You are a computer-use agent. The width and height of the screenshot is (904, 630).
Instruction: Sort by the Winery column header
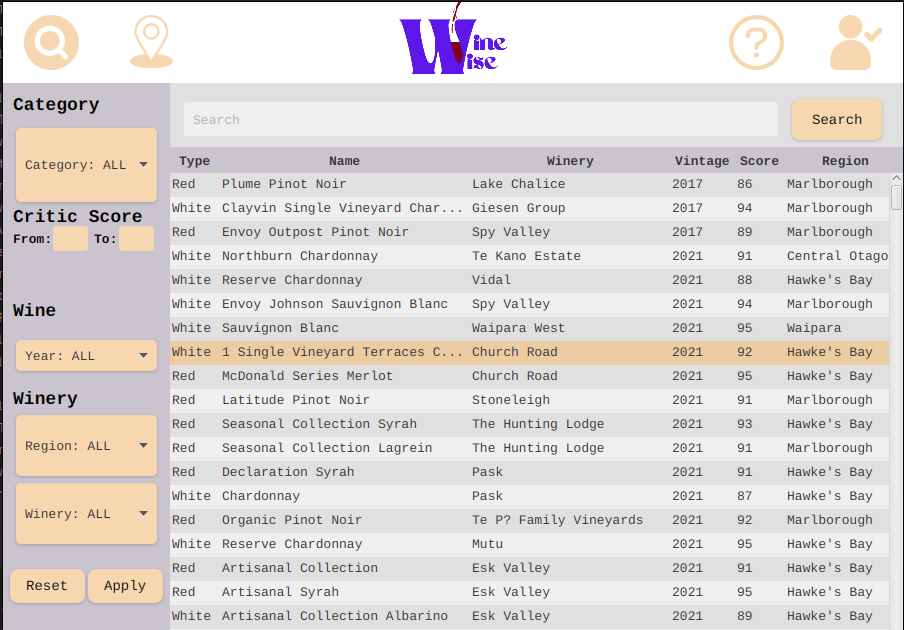click(570, 161)
